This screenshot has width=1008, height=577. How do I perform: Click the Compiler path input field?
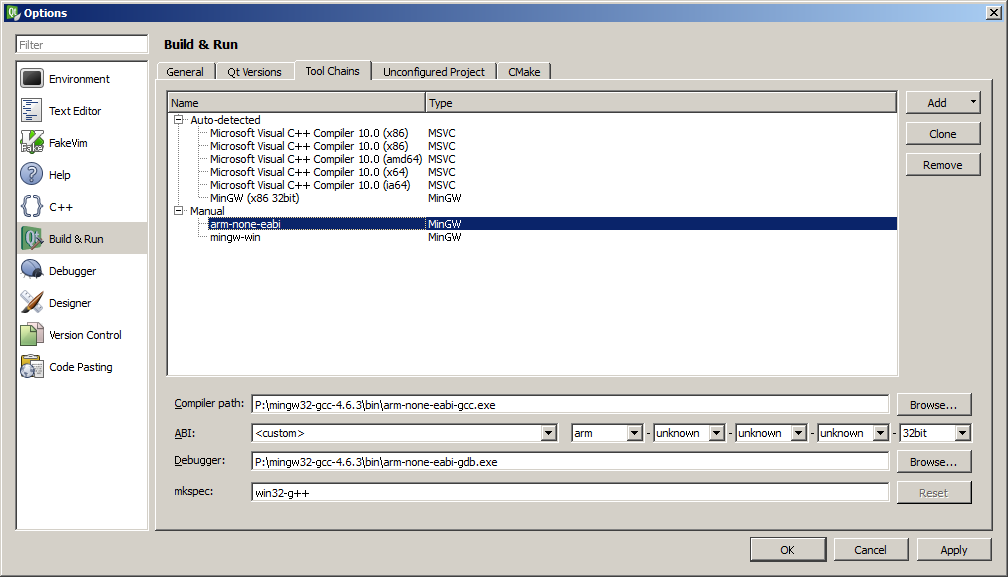click(x=570, y=405)
